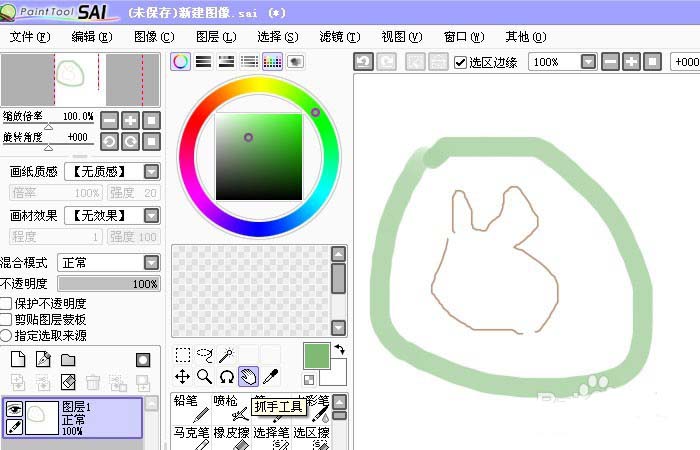Open the 100% zoom dropdown in toolbar
Image resolution: width=700 pixels, height=450 pixels.
pyautogui.click(x=589, y=62)
